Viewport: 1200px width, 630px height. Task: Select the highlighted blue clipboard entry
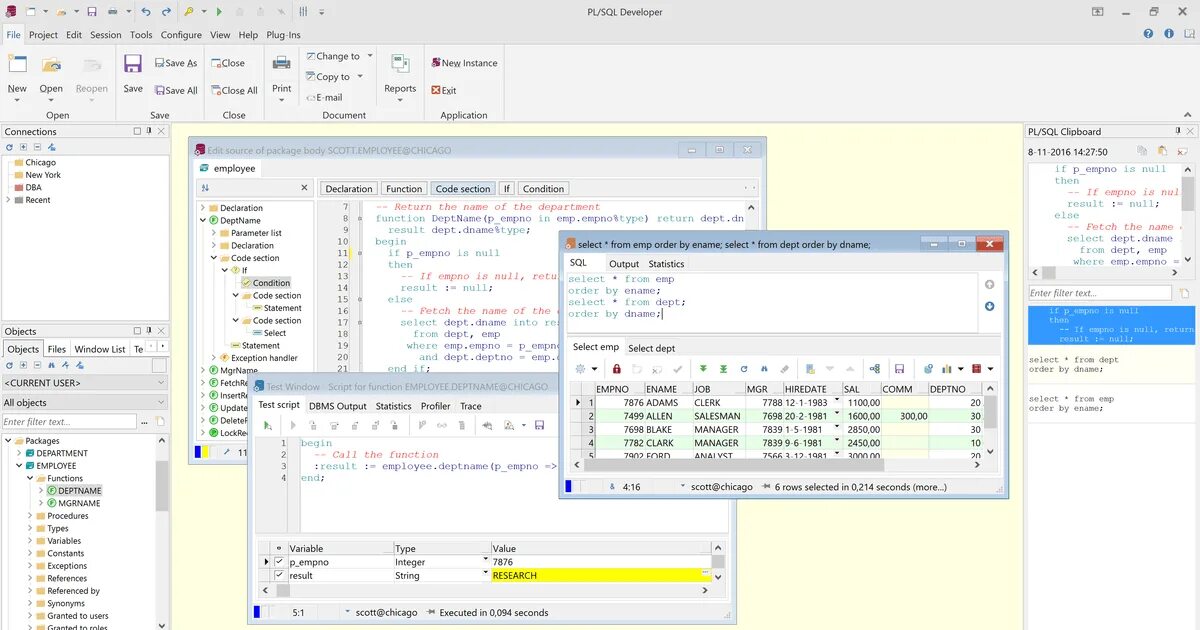pyautogui.click(x=1111, y=324)
